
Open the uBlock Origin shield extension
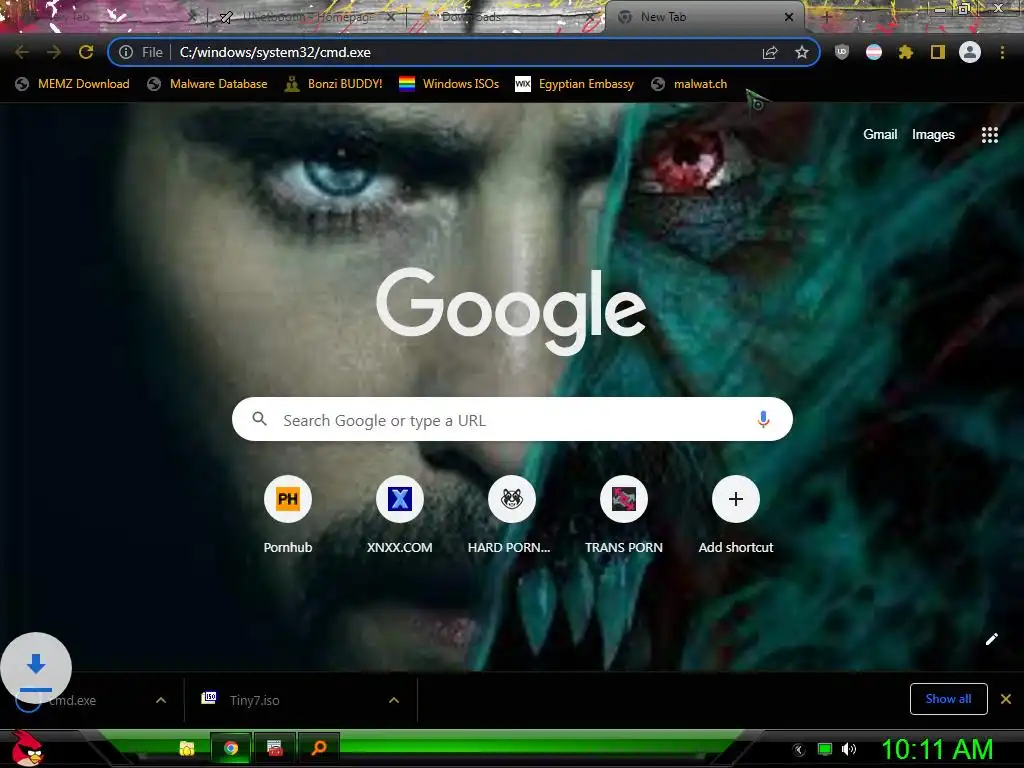(x=842, y=52)
